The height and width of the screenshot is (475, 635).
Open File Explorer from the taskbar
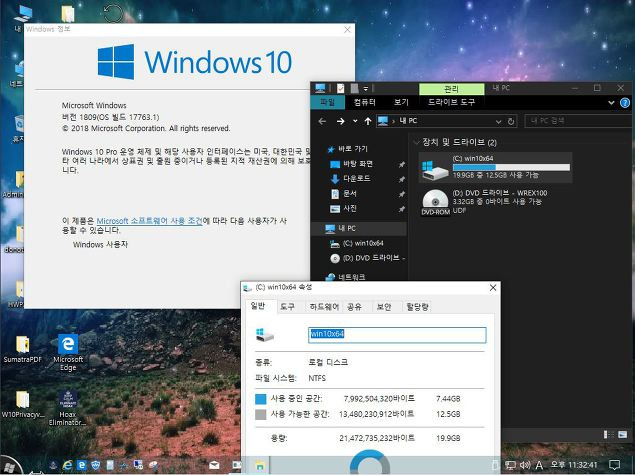tap(260, 465)
